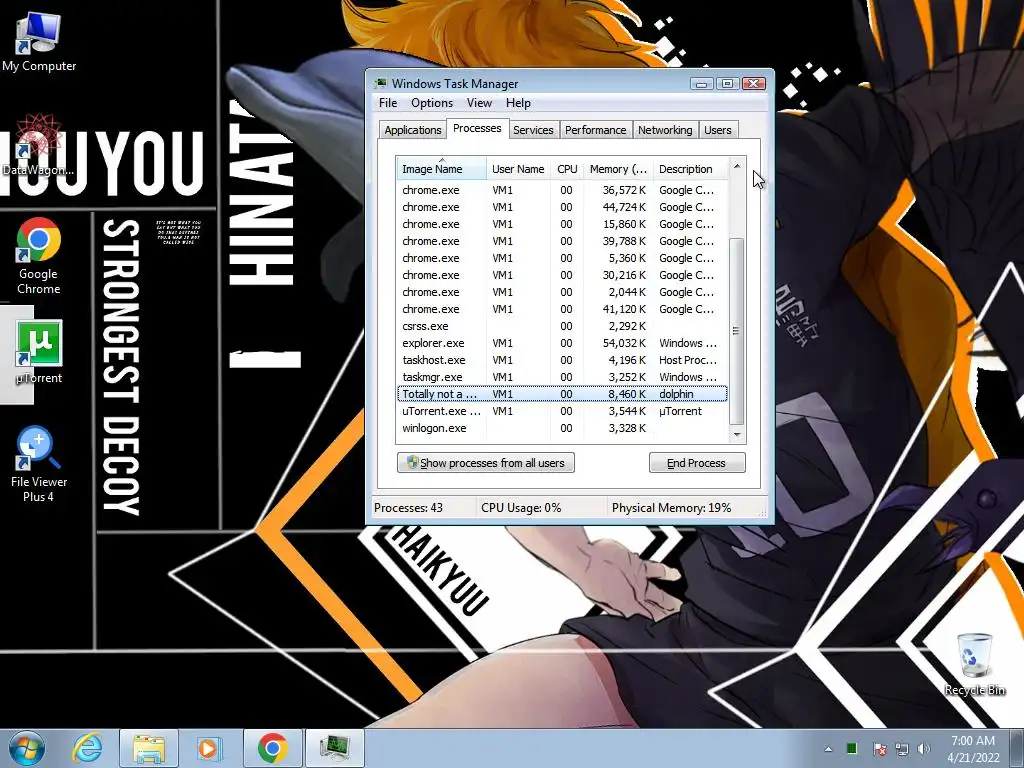Switch to the Applications tab
The image size is (1024, 768).
tap(413, 130)
